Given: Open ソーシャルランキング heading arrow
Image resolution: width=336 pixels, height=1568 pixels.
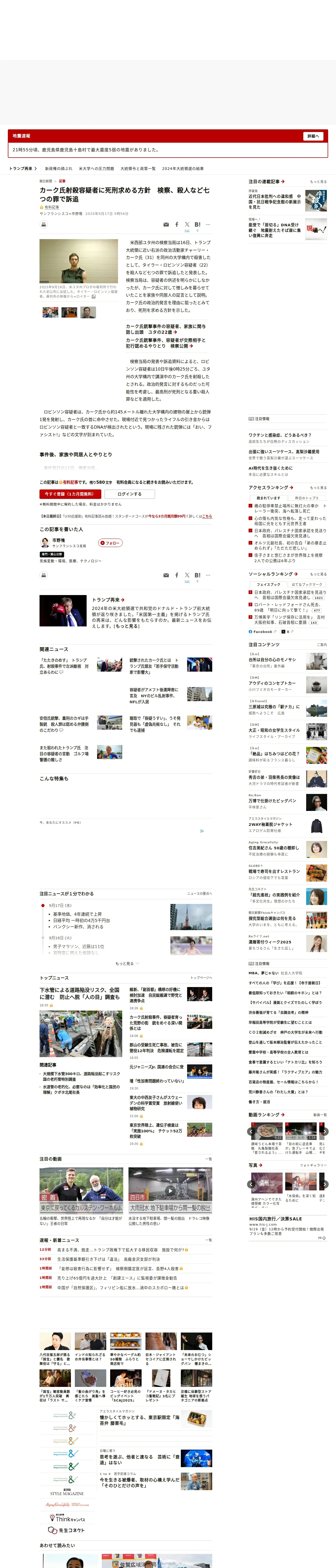Looking at the screenshot, I should [x=273, y=574].
